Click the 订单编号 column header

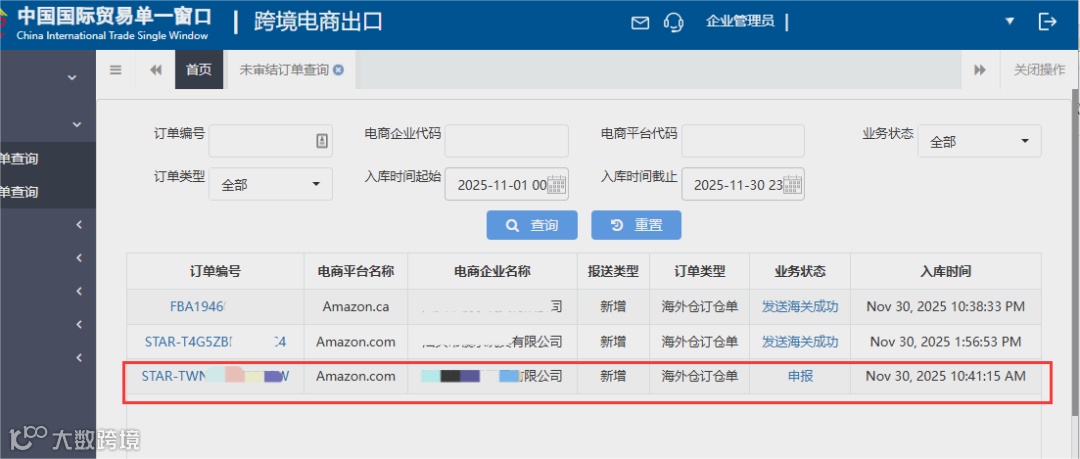point(216,271)
